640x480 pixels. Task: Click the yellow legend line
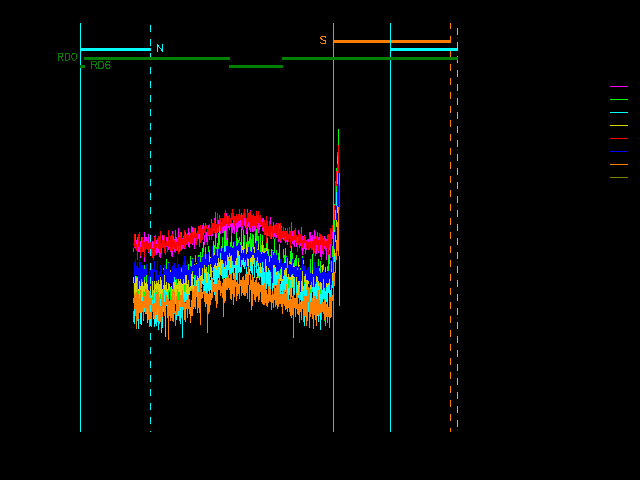619,126
